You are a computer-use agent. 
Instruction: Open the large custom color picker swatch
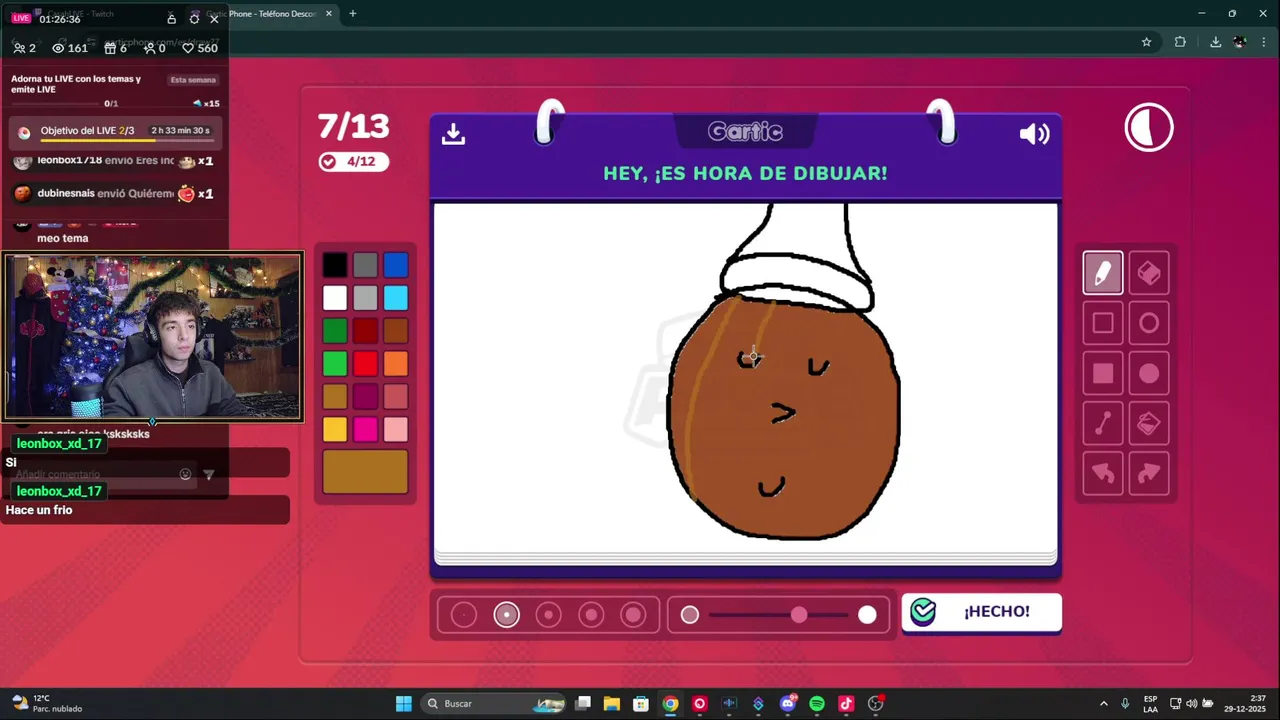(365, 472)
